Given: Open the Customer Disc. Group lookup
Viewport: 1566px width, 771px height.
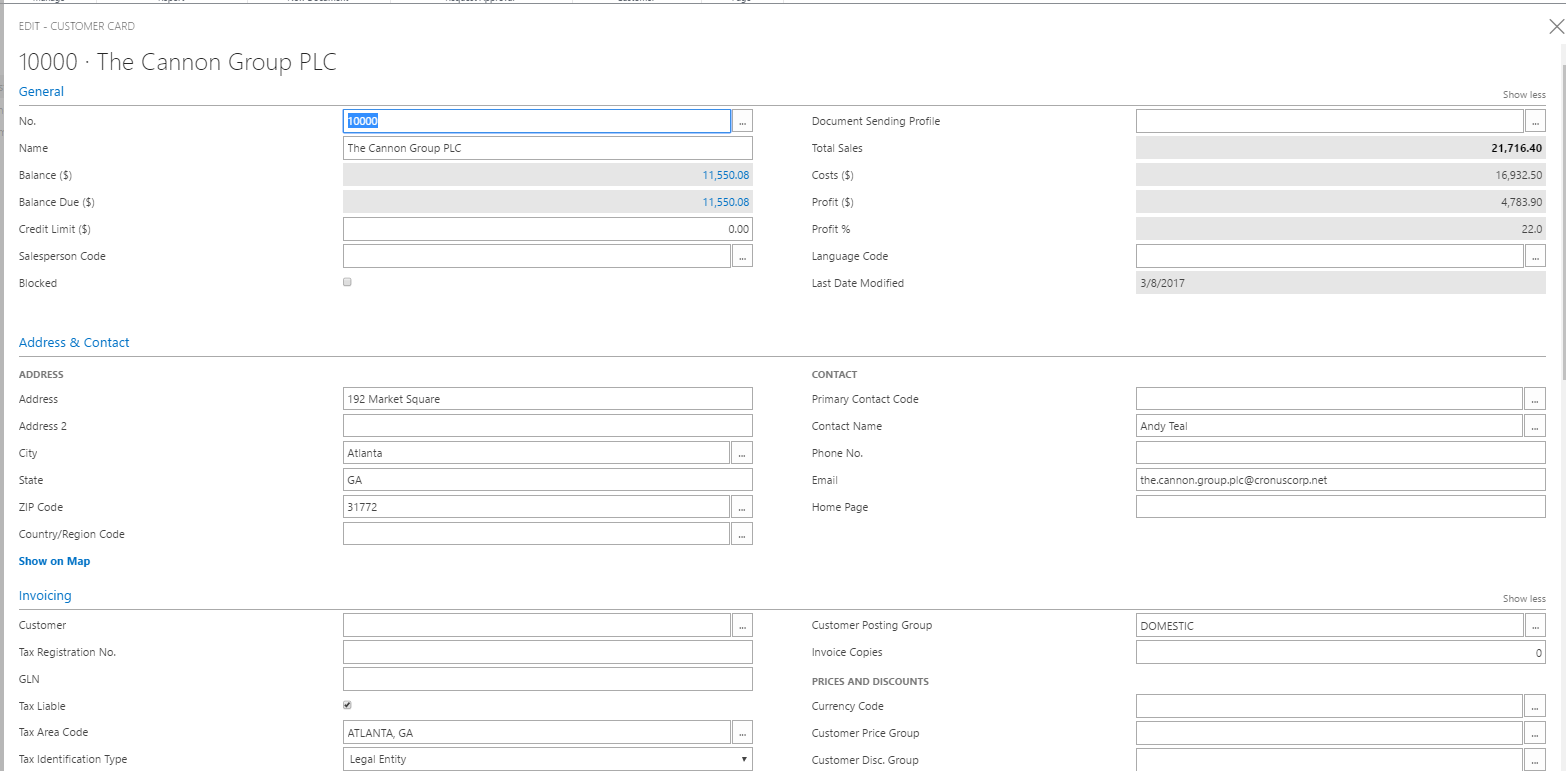Looking at the screenshot, I should tap(1536, 759).
